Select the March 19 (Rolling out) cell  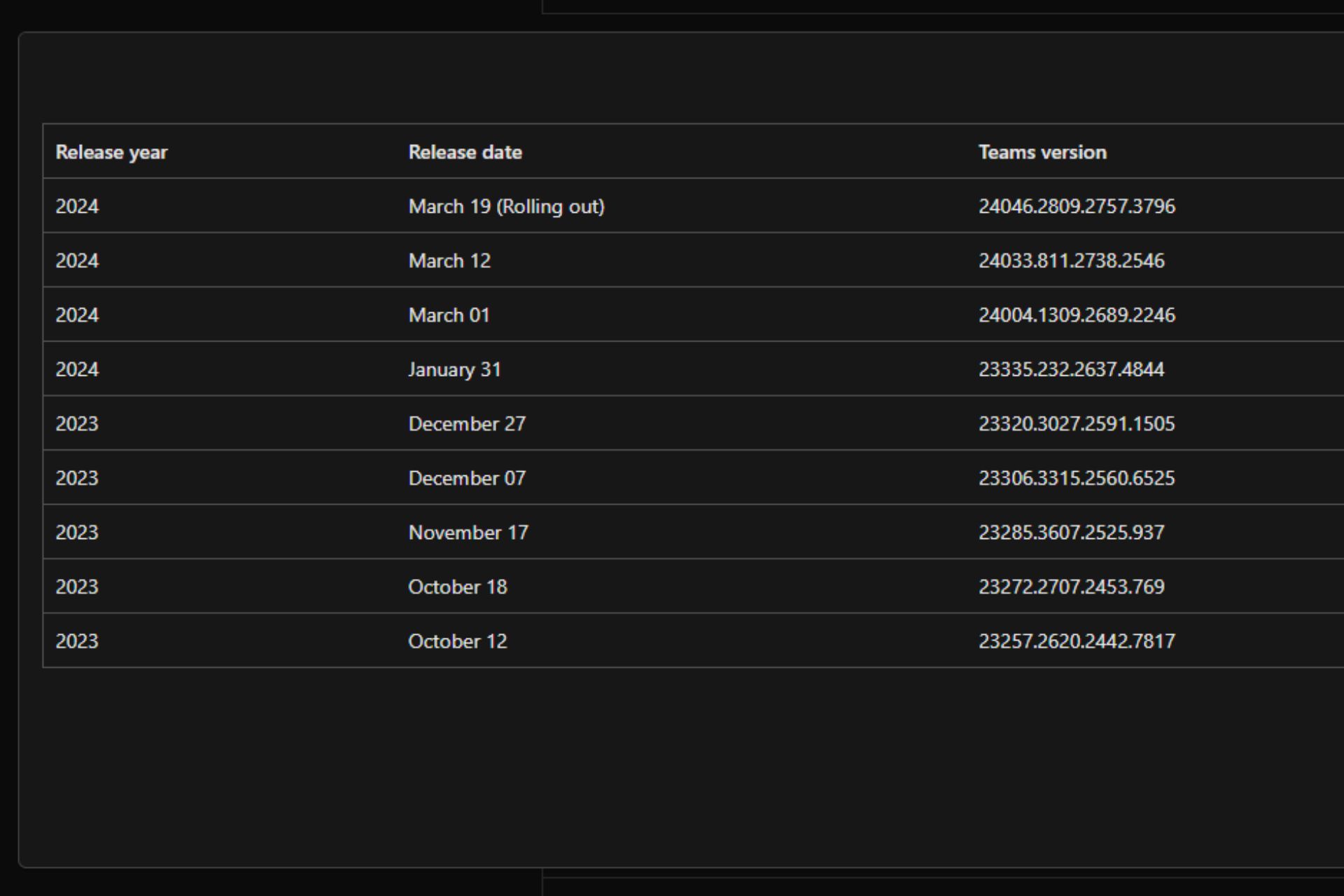(x=506, y=206)
